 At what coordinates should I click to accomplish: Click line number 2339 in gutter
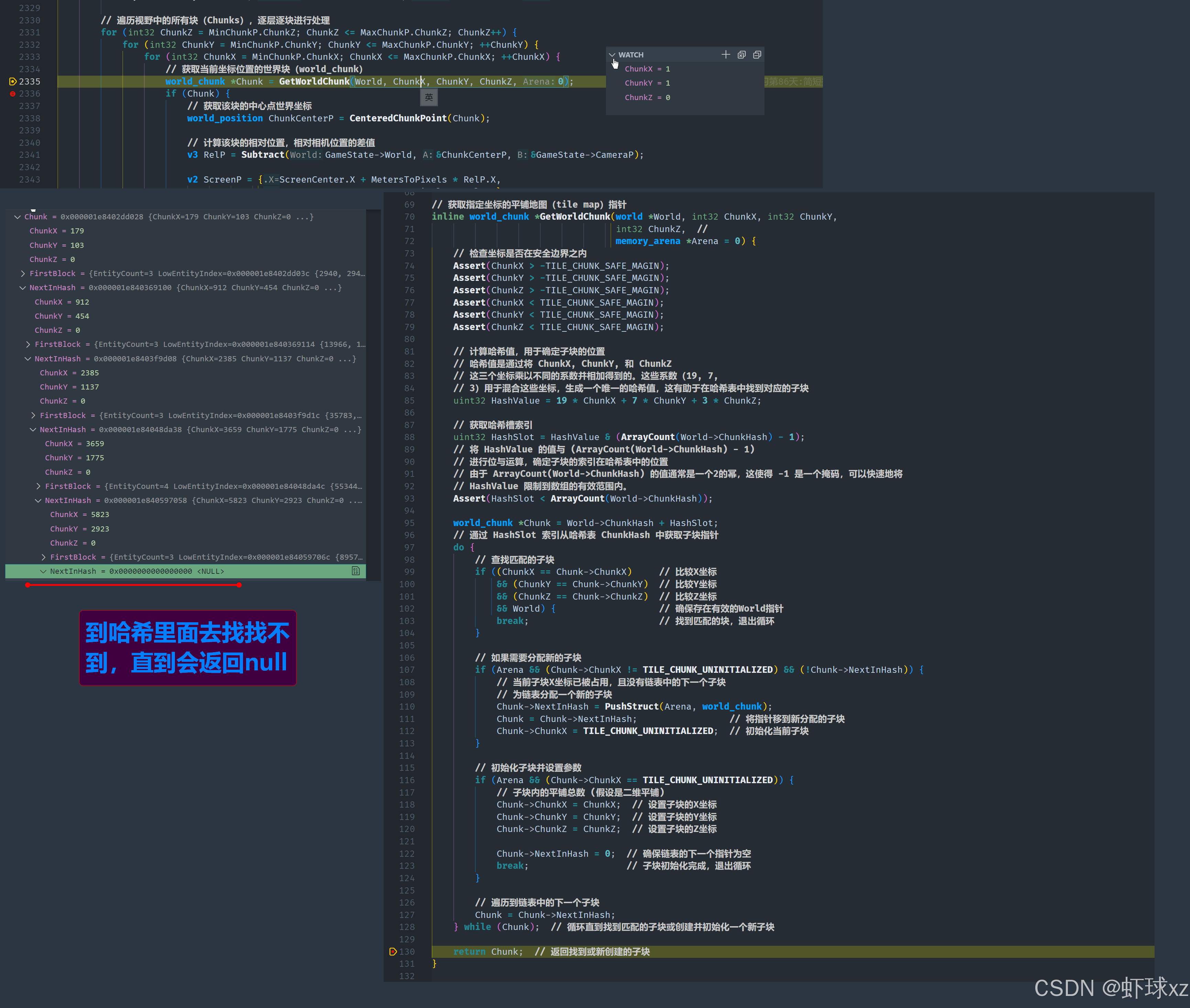29,130
